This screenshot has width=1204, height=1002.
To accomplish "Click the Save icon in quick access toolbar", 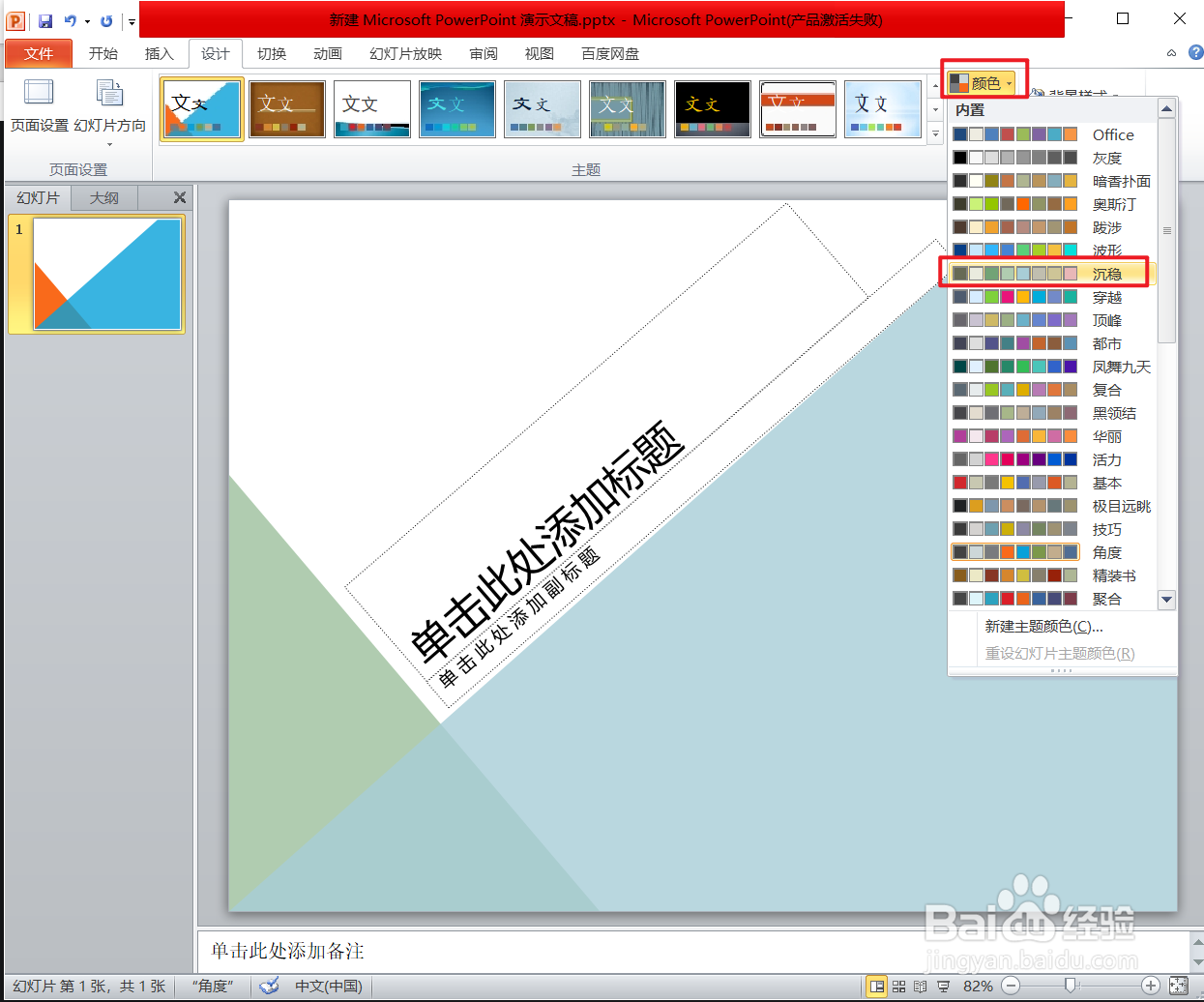I will pyautogui.click(x=44, y=20).
